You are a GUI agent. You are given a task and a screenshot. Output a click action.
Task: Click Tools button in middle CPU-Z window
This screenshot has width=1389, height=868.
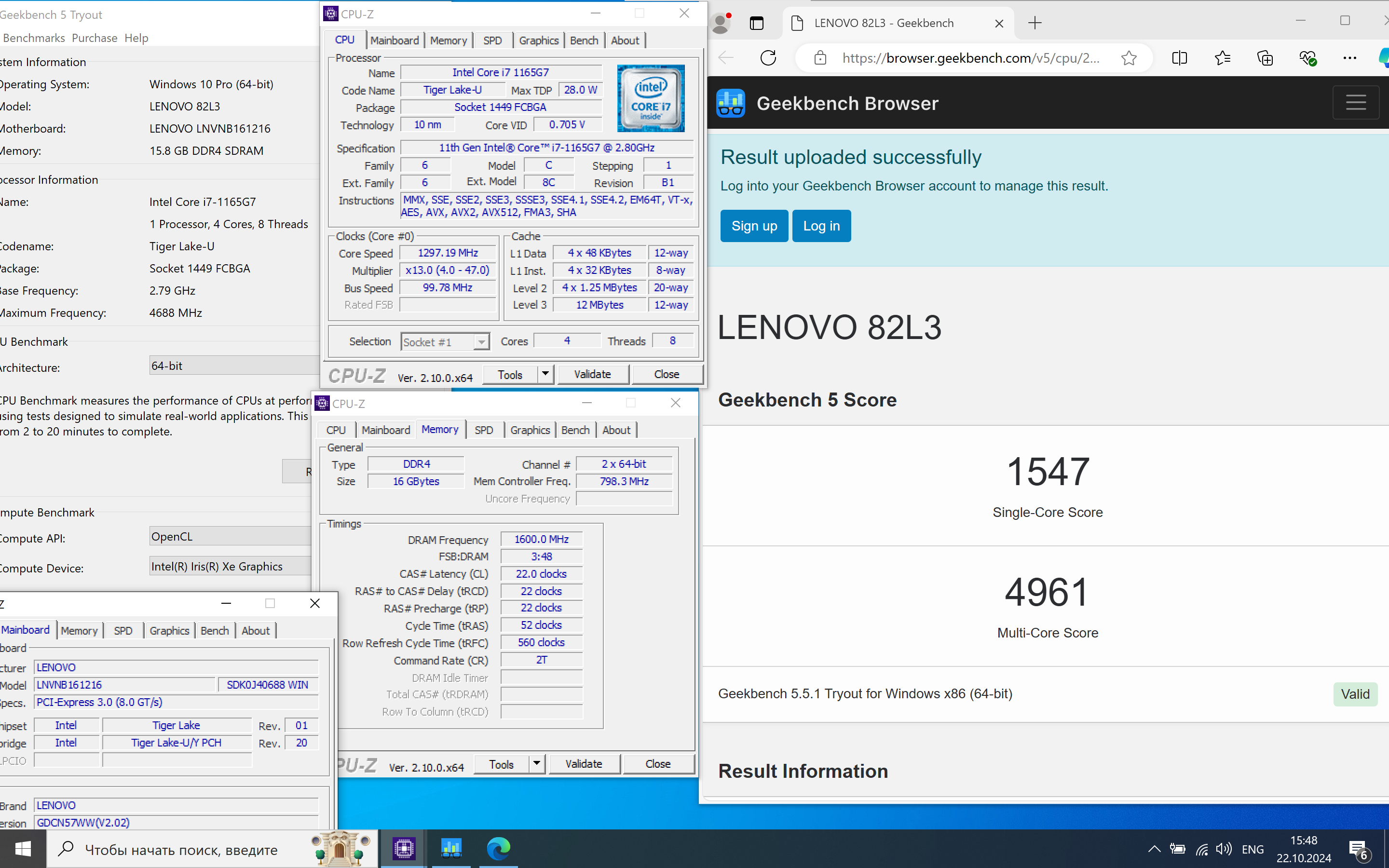[501, 764]
